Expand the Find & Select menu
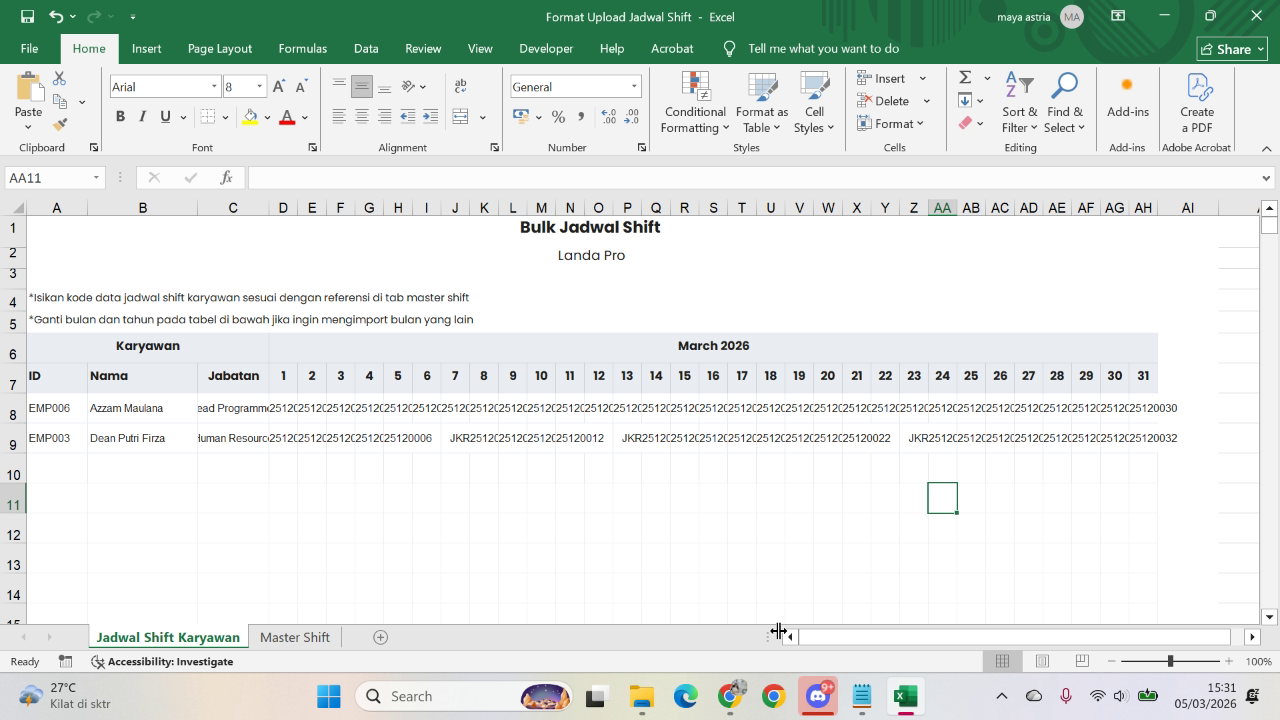Image resolution: width=1280 pixels, height=720 pixels. point(1064,103)
